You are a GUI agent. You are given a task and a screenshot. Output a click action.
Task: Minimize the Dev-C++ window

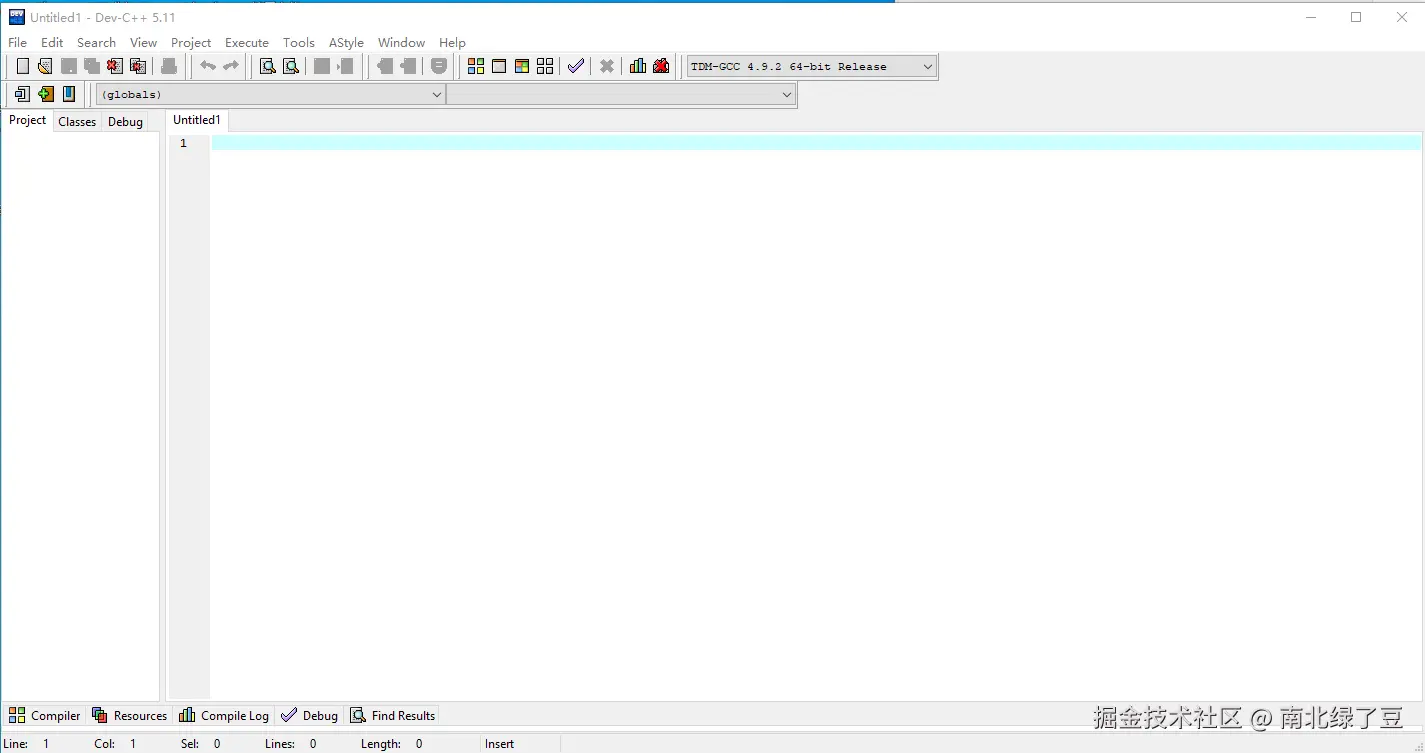pyautogui.click(x=1310, y=17)
